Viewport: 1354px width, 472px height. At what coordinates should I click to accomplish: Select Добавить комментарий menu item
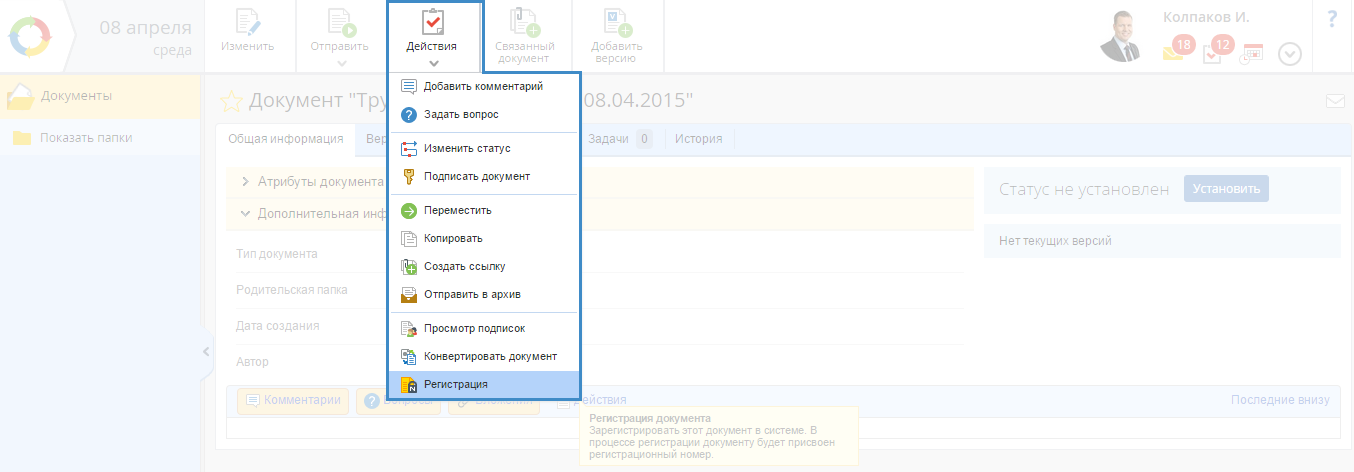coord(484,87)
